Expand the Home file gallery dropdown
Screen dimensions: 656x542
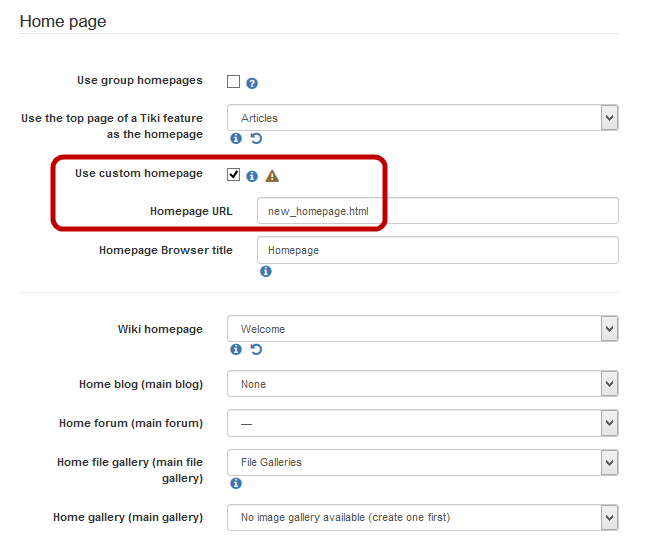click(x=422, y=462)
